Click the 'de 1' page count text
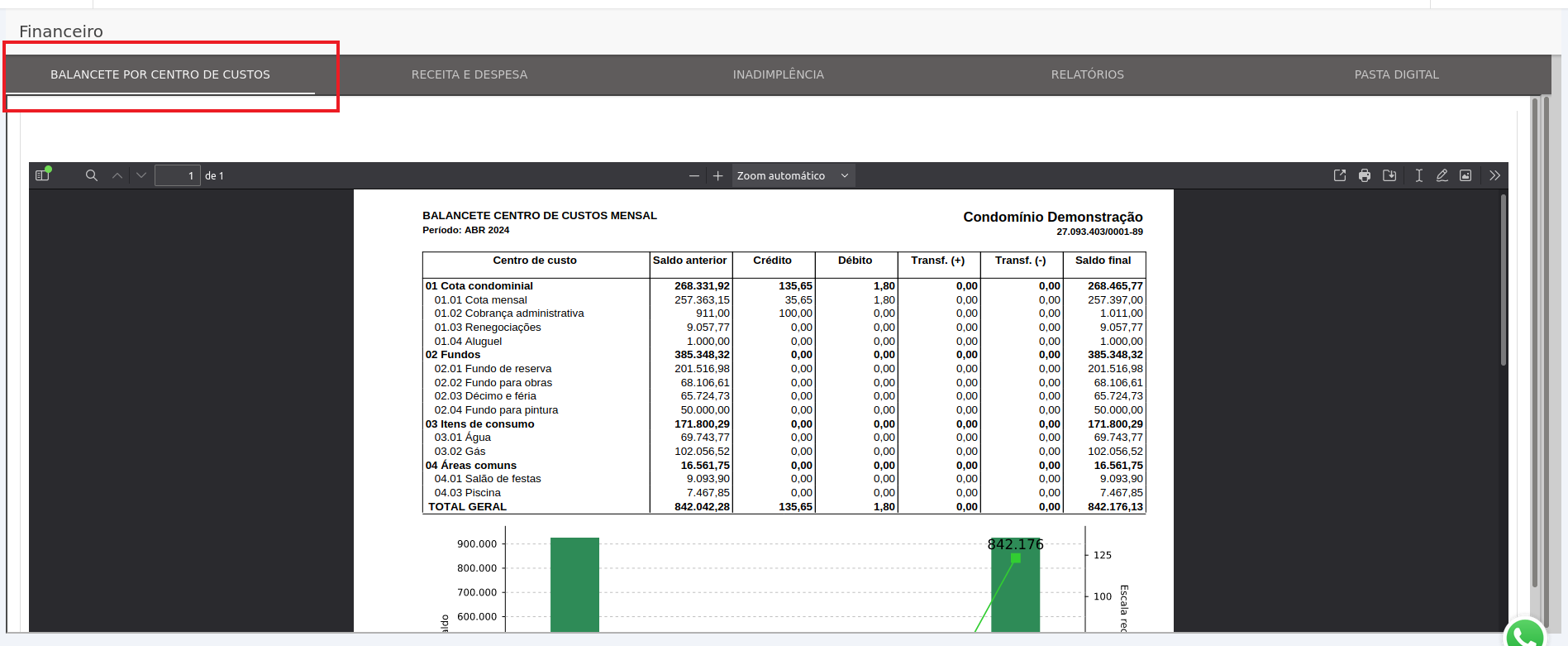The image size is (1568, 646). [214, 175]
